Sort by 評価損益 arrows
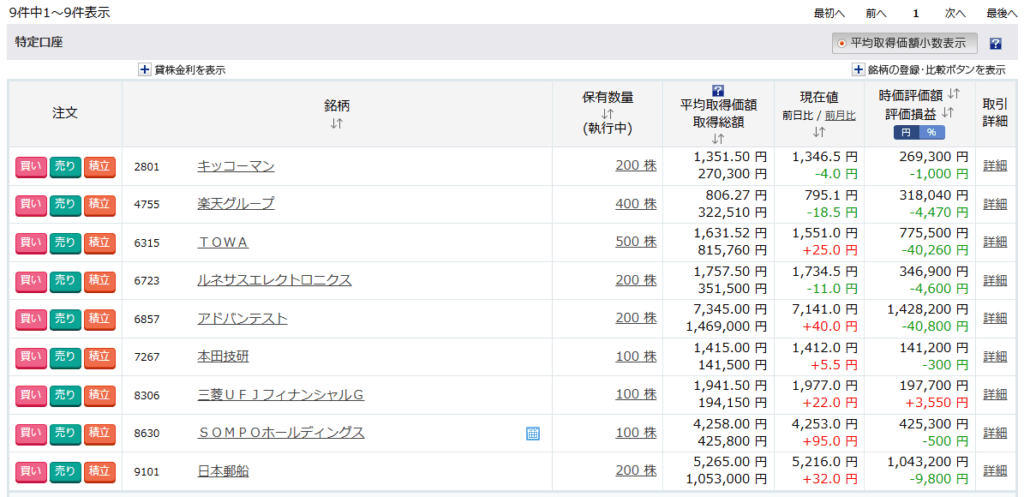This screenshot has height=497, width=1024. 948,113
